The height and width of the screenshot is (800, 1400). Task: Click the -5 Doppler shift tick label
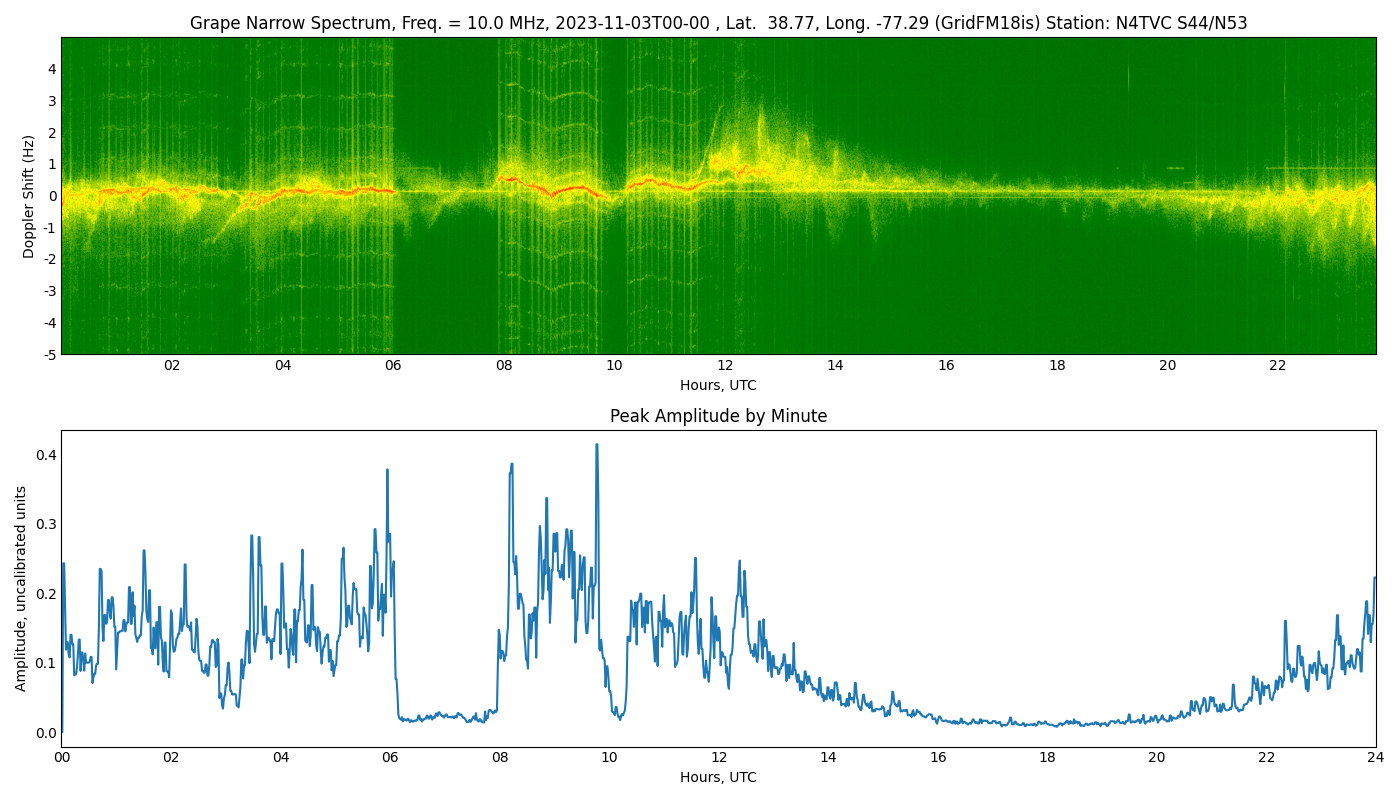pos(49,354)
